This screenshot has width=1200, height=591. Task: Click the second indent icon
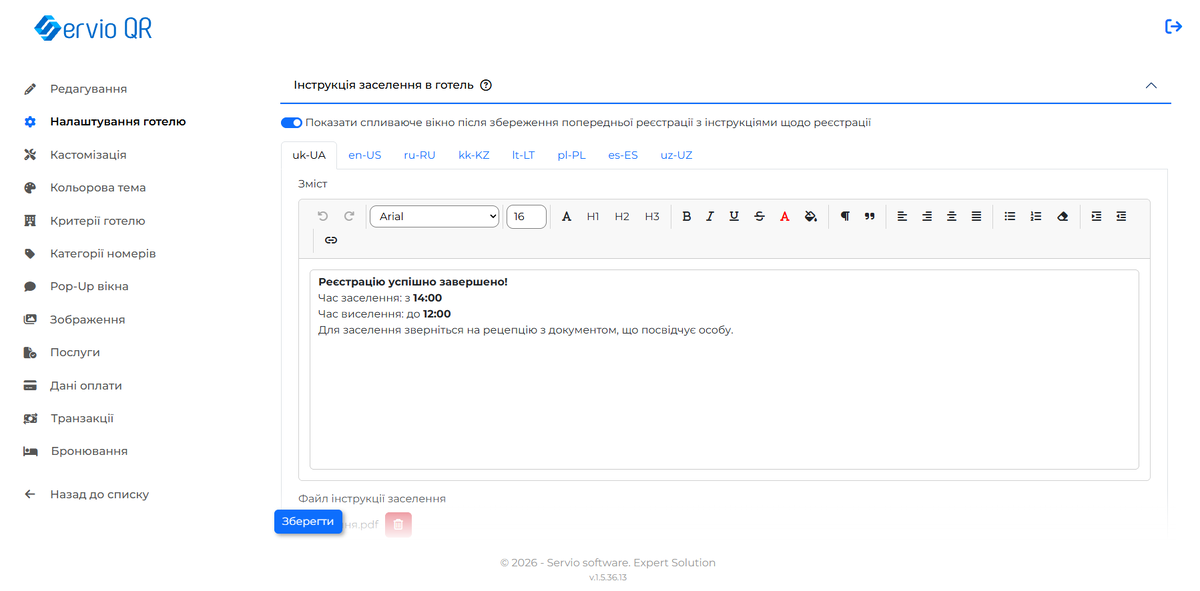coord(1121,216)
